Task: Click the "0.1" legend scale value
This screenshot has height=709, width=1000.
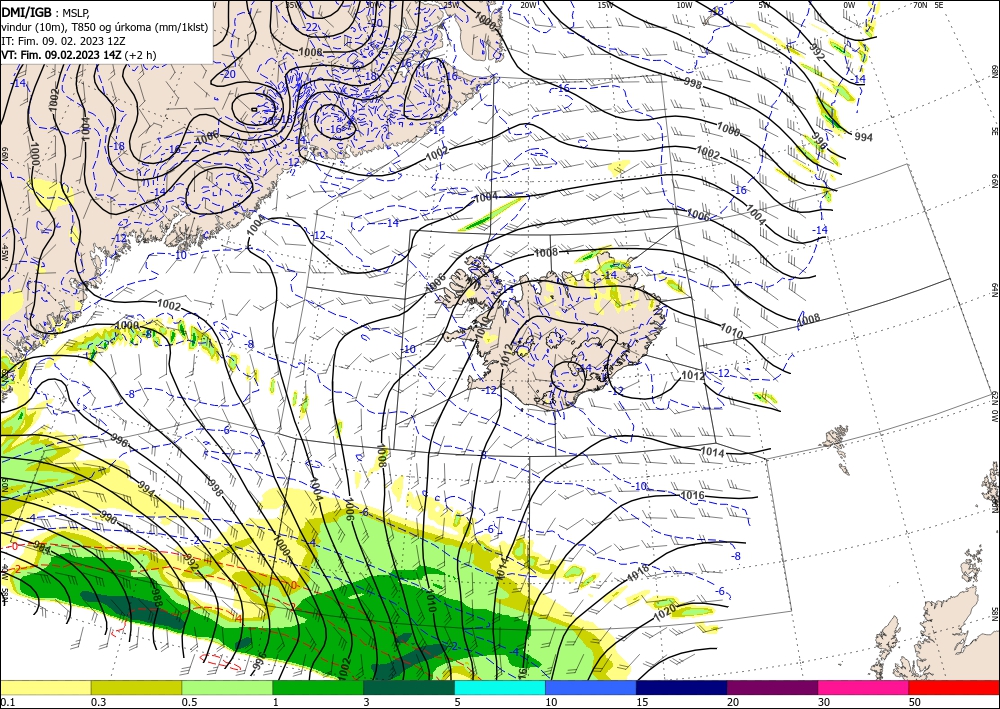Action: coord(7,702)
